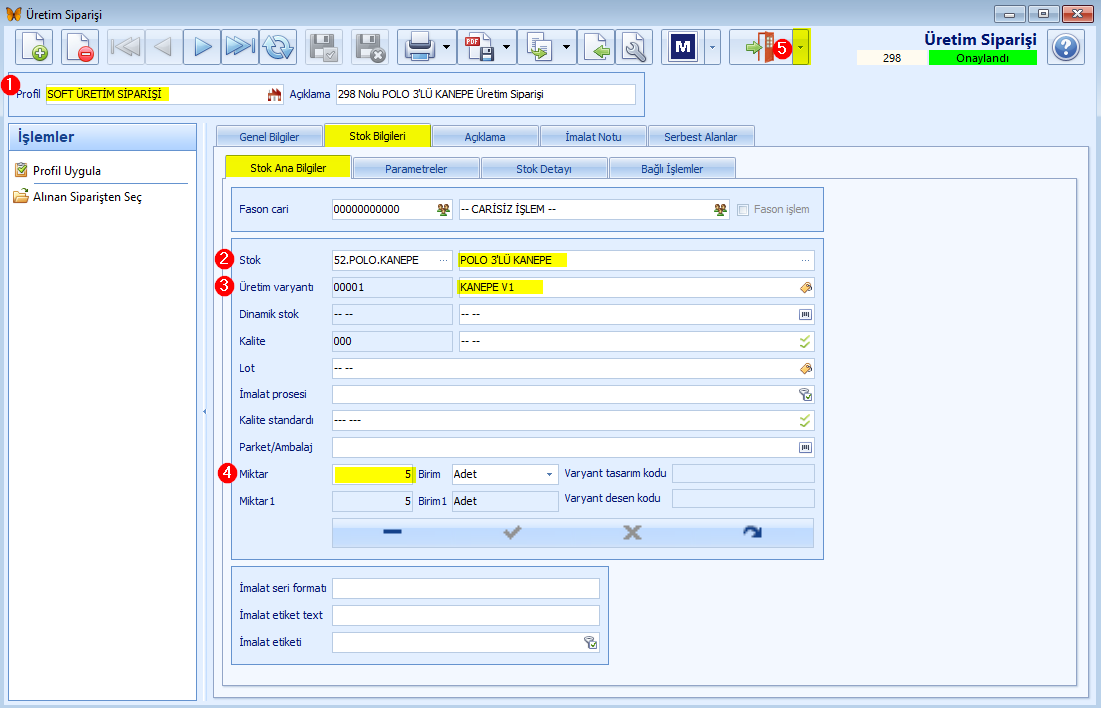Screen dimensions: 1101x708
Task: Open the Birim Adet dropdown
Action: pos(505,474)
